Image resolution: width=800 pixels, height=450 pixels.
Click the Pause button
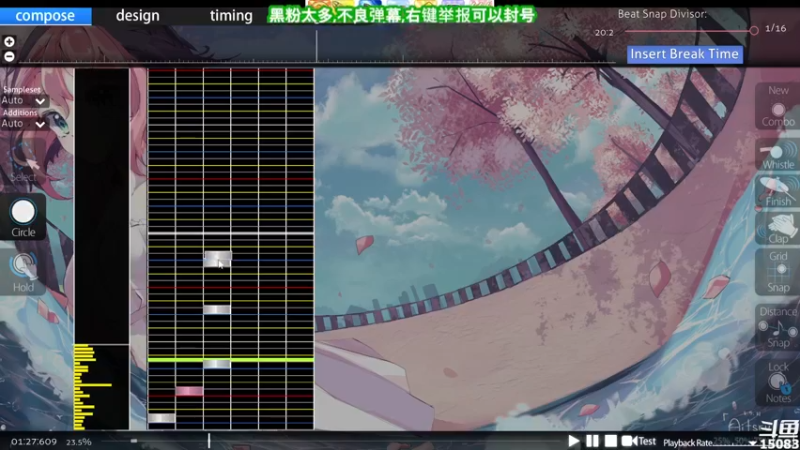[x=592, y=441]
